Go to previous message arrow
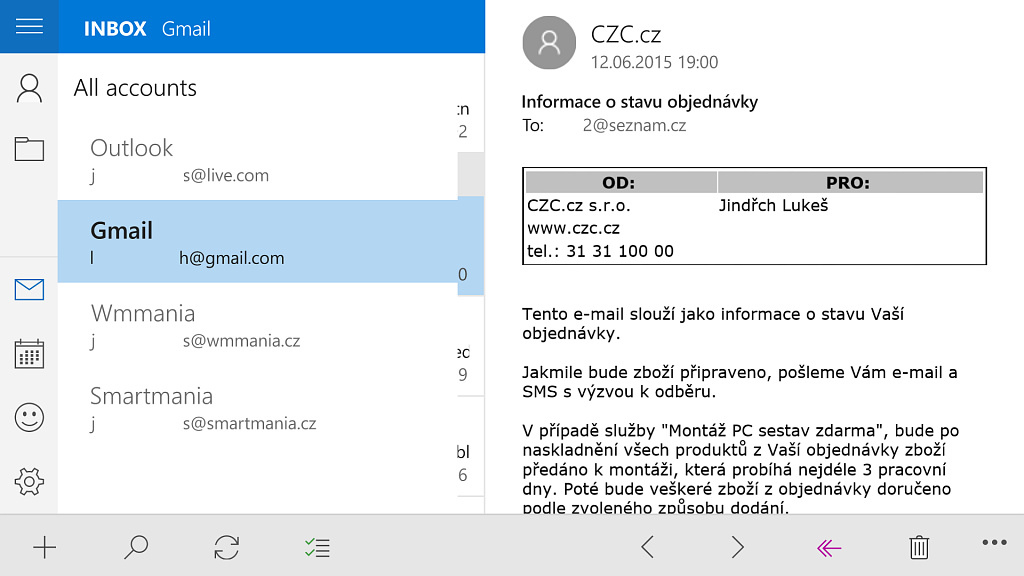1024x576 pixels. tap(647, 547)
